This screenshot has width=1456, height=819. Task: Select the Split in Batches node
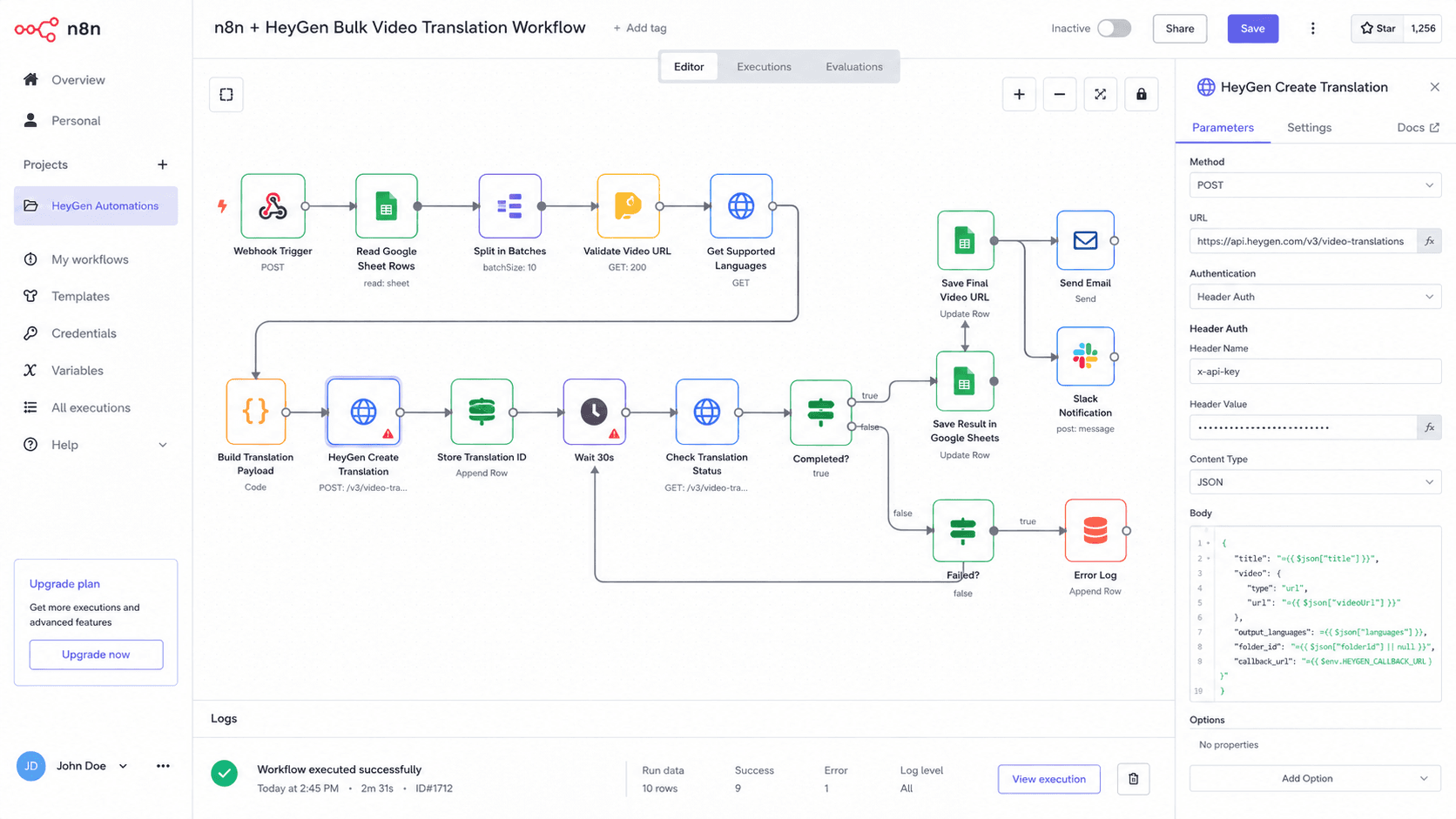[x=509, y=206]
